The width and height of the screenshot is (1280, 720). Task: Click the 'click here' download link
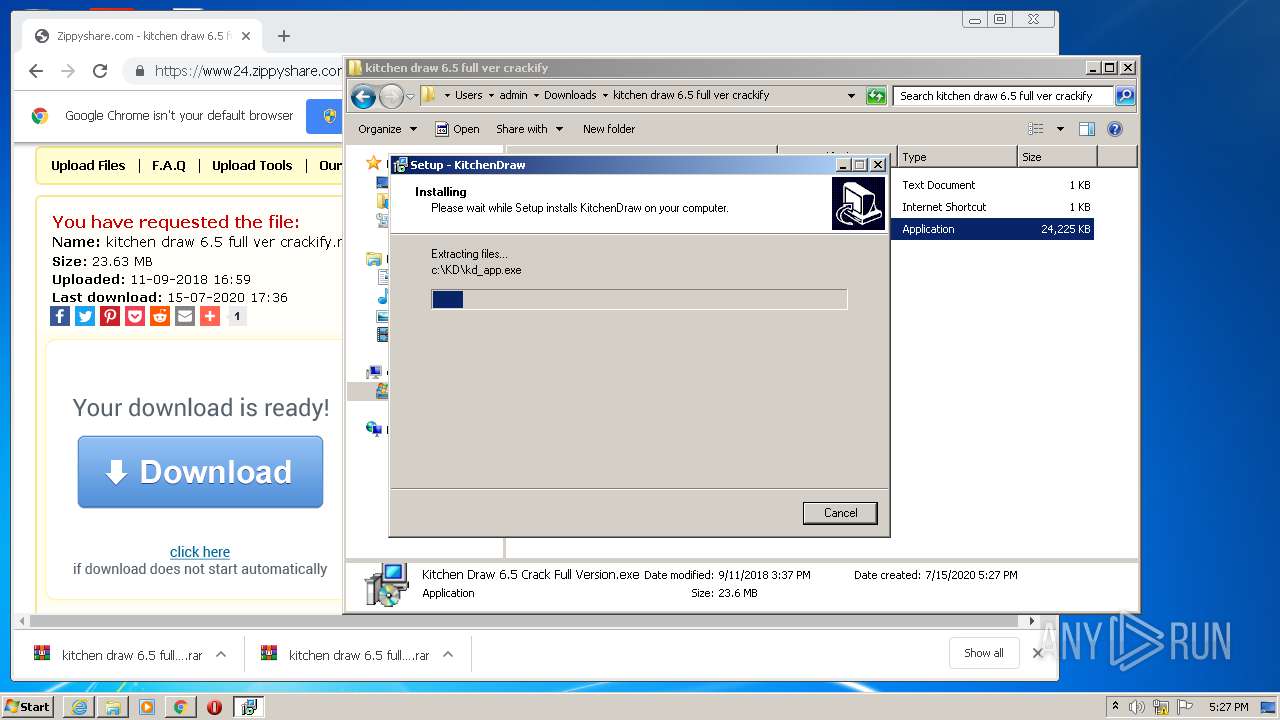[x=200, y=552]
